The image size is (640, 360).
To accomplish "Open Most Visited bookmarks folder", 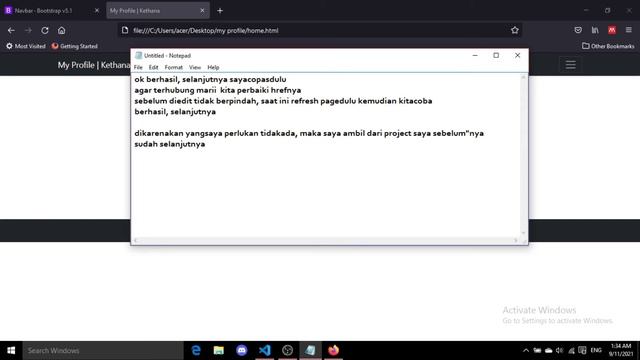I will point(26,46).
